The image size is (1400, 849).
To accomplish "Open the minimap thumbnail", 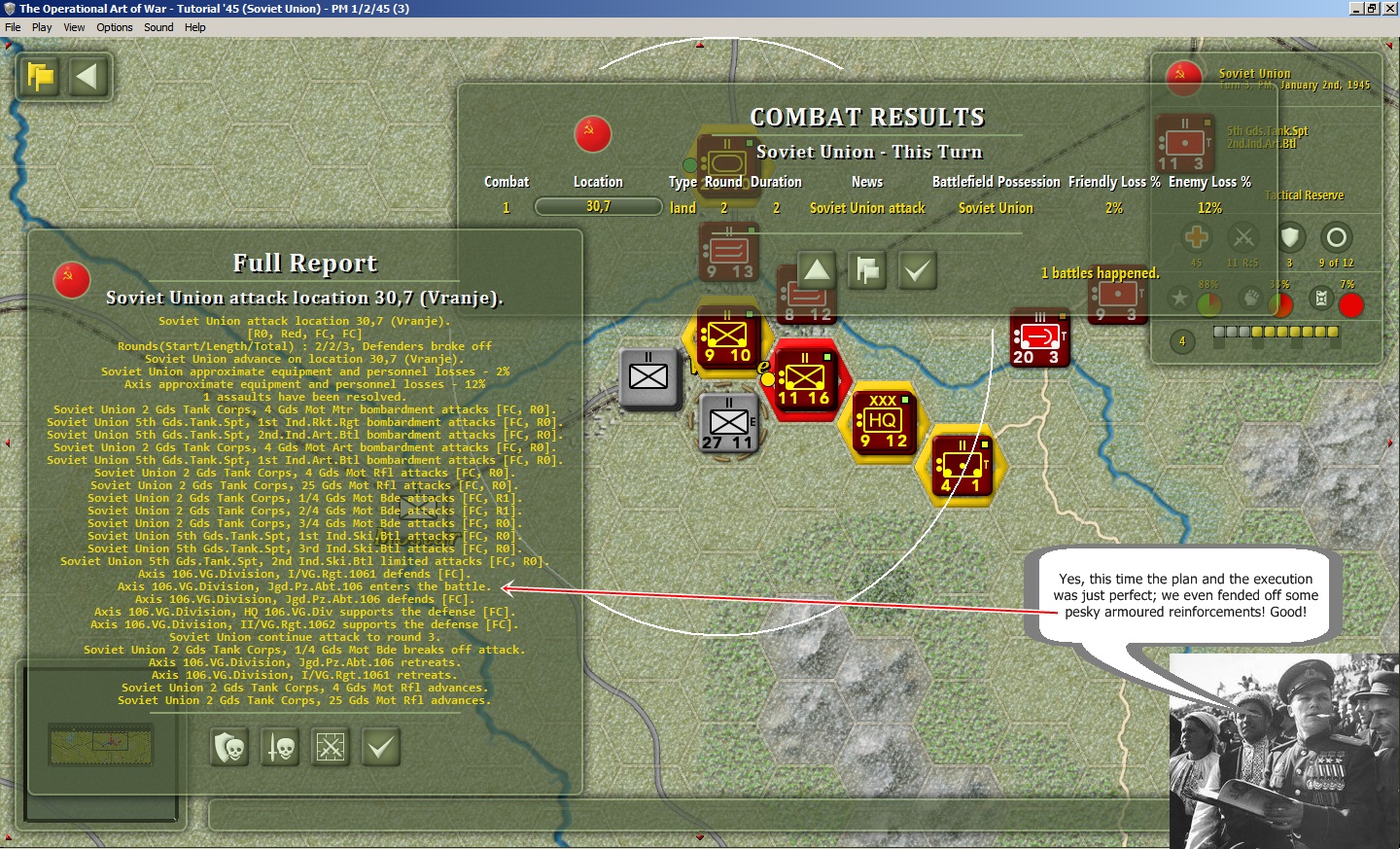I will coord(101,744).
